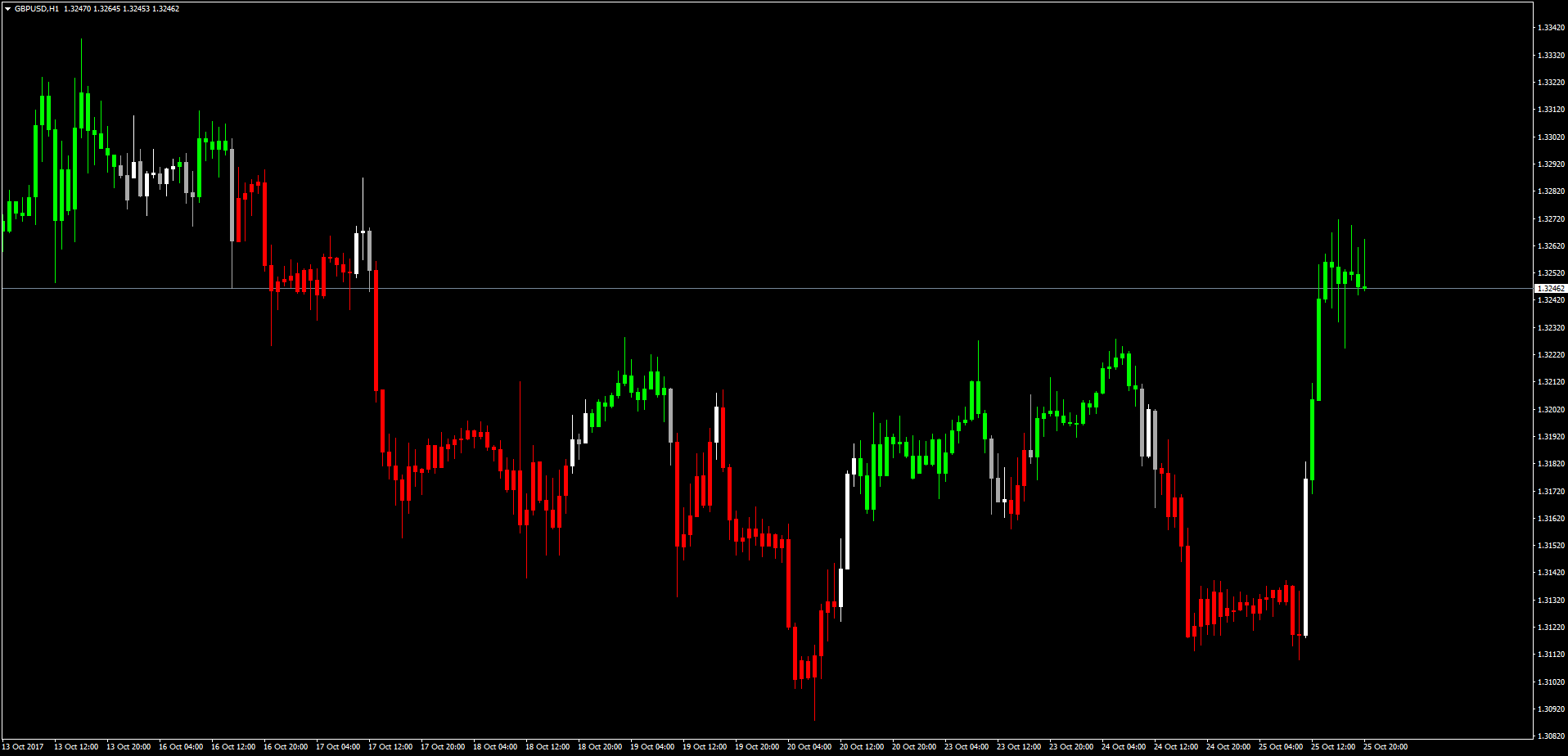Click the 1.31520 price axis label
Viewport: 1568px width, 756px height.
tap(1551, 546)
